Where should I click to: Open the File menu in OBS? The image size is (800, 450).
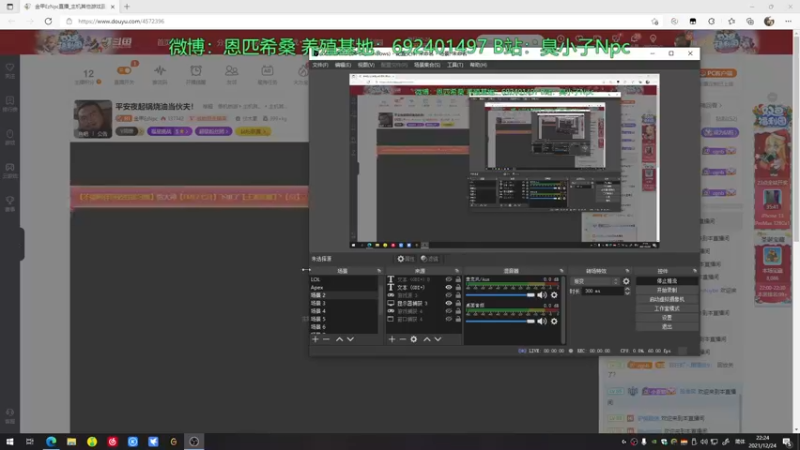click(320, 65)
